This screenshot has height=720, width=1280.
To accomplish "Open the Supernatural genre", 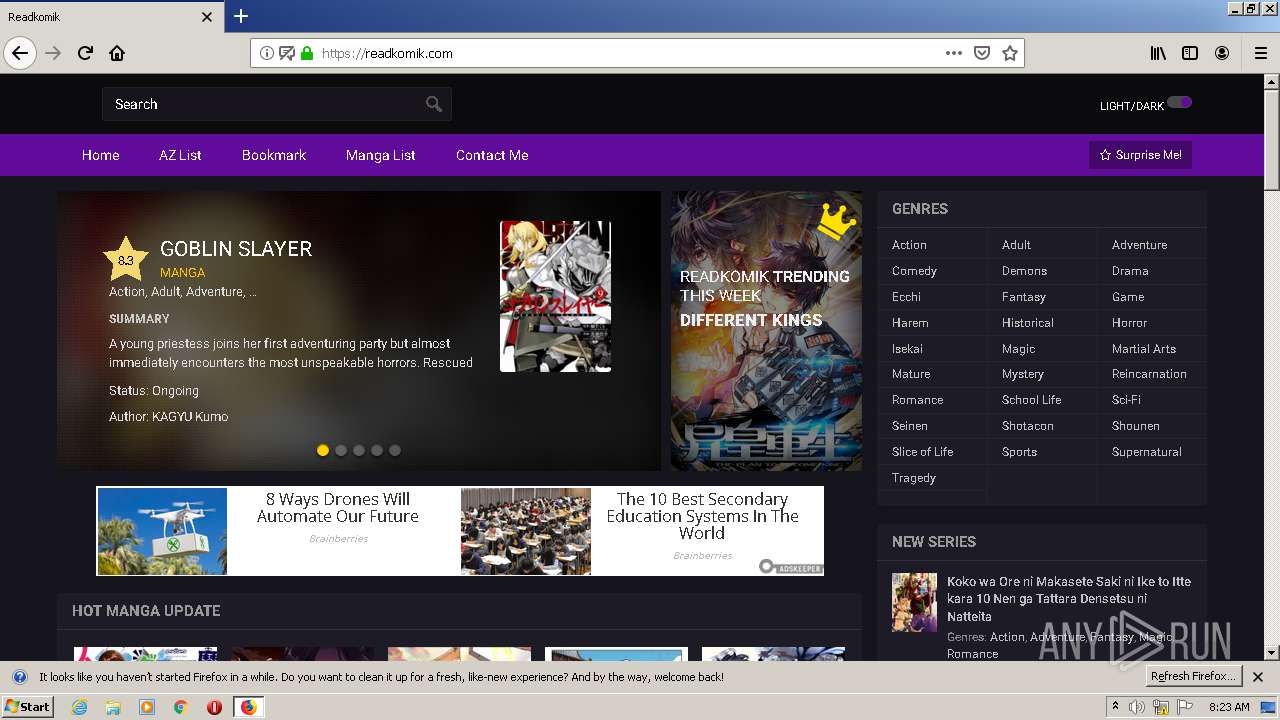I will pos(1146,452).
